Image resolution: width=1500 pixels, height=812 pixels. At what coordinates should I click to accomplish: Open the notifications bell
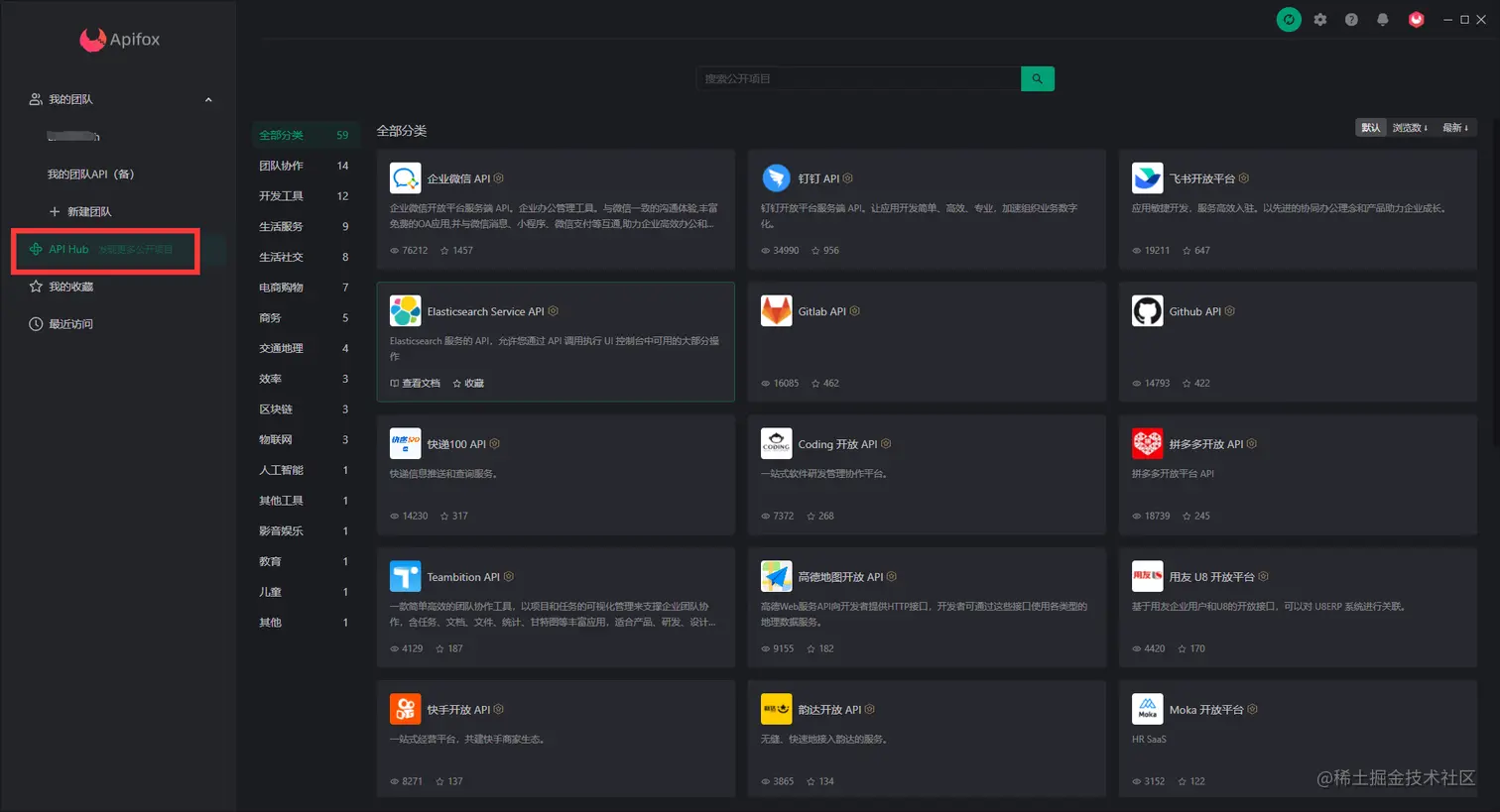tap(1383, 20)
